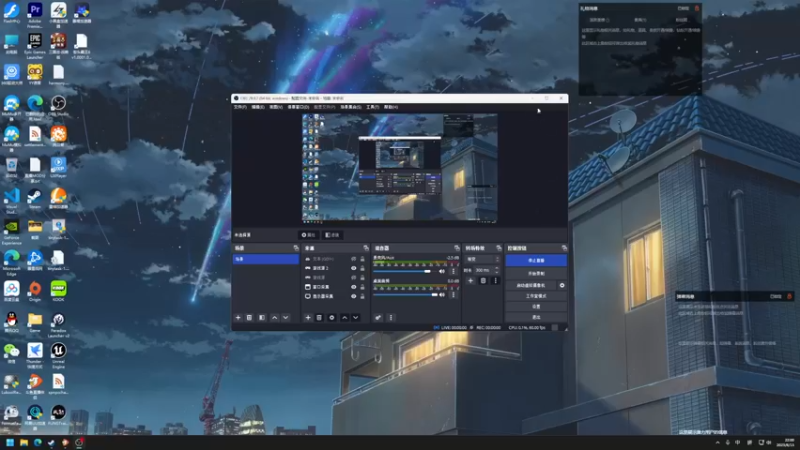Remove the scene transition with trash icon
The width and height of the screenshot is (800, 450).
coord(483,281)
